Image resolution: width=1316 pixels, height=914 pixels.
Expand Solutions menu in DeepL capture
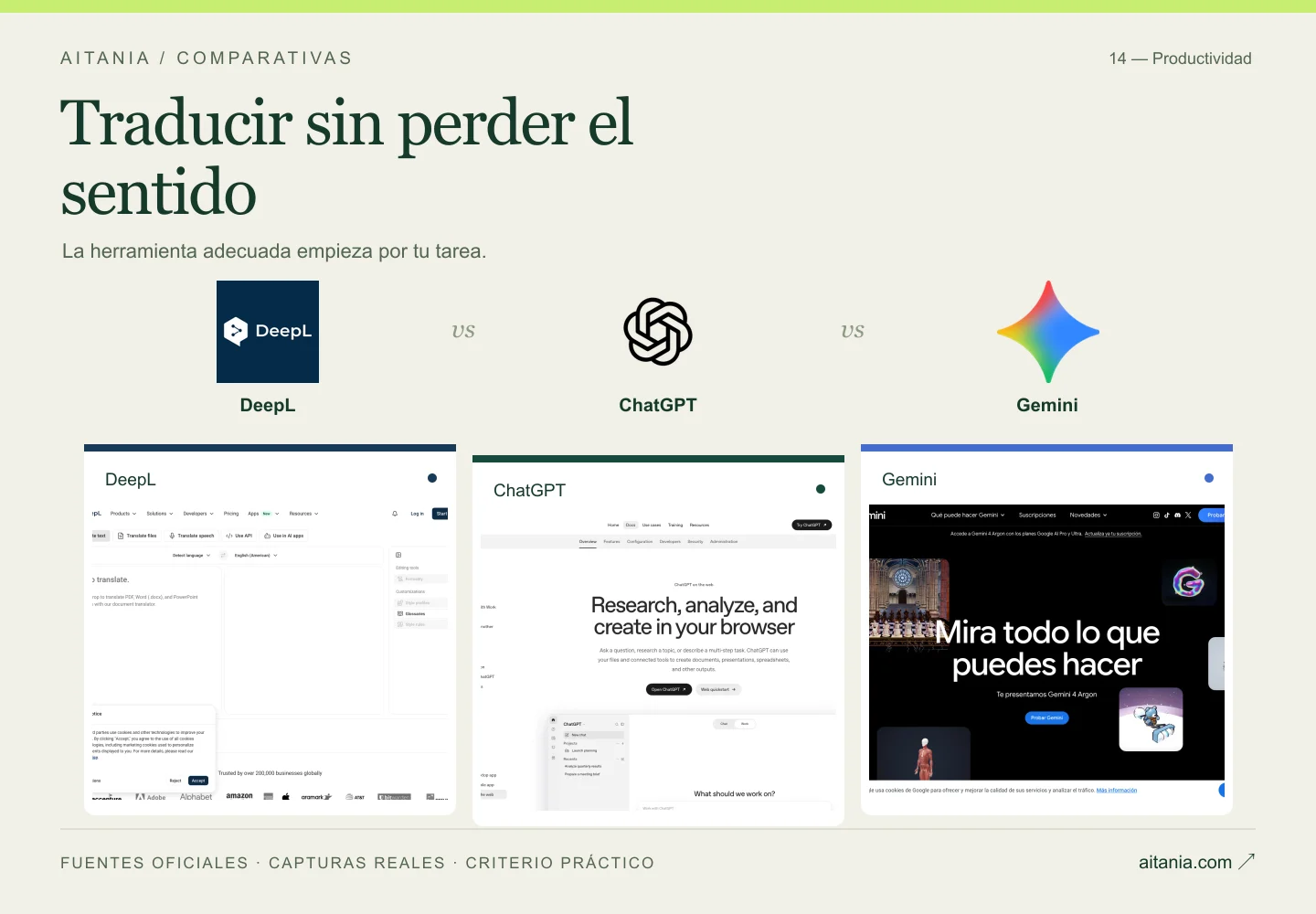click(160, 514)
